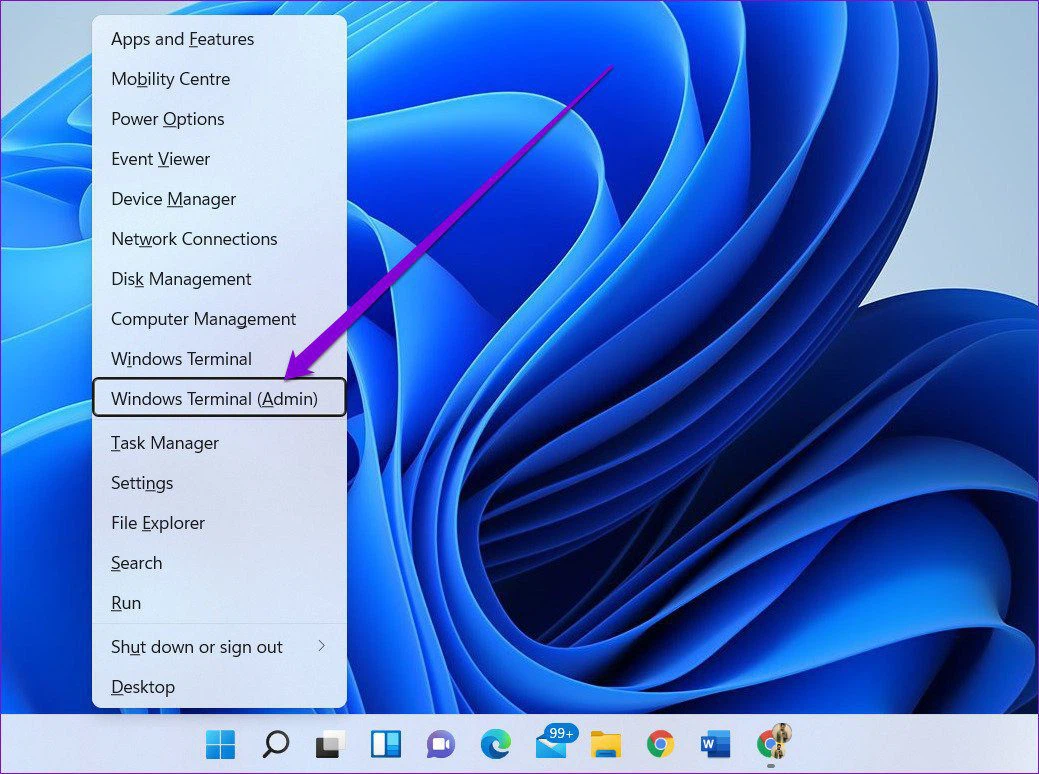The image size is (1039, 774).
Task: Click Run in the menu
Action: [126, 603]
